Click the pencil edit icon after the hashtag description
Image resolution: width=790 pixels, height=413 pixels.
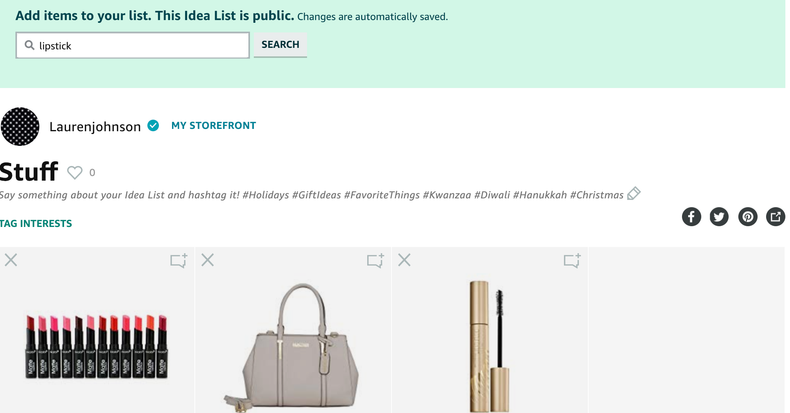633,194
